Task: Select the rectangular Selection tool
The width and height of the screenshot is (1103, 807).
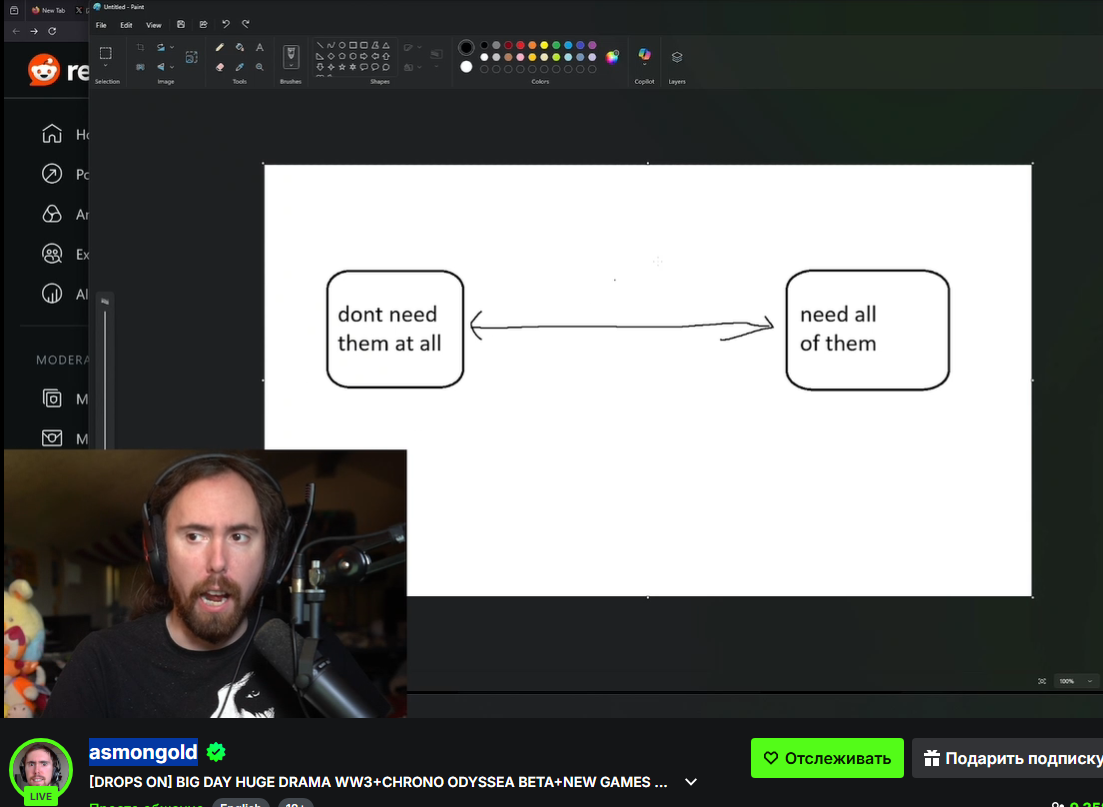Action: [x=106, y=53]
